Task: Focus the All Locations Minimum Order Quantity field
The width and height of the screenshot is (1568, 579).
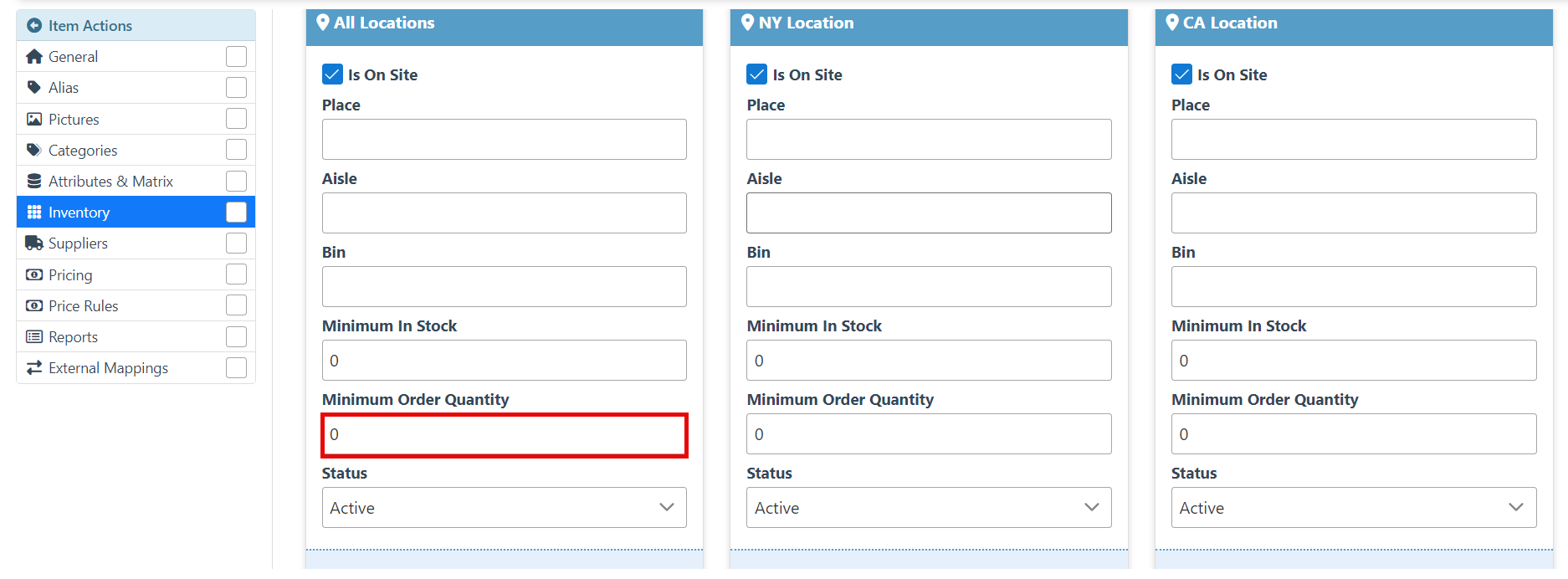Action: 504,435
